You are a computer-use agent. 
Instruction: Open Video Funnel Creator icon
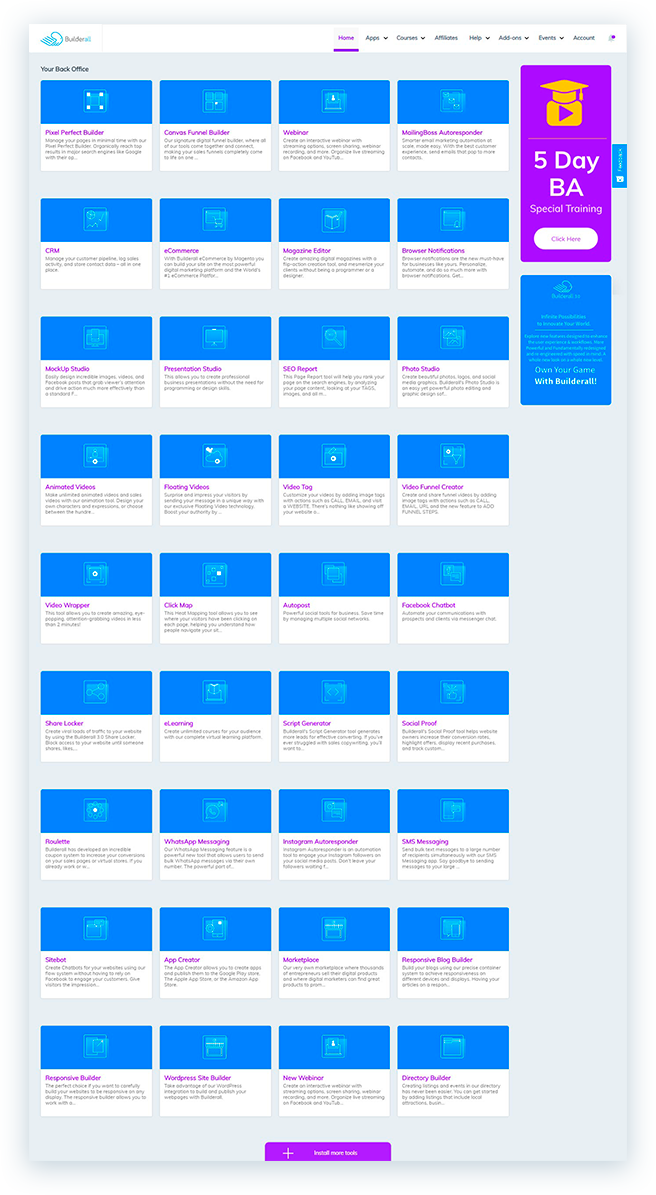453,455
